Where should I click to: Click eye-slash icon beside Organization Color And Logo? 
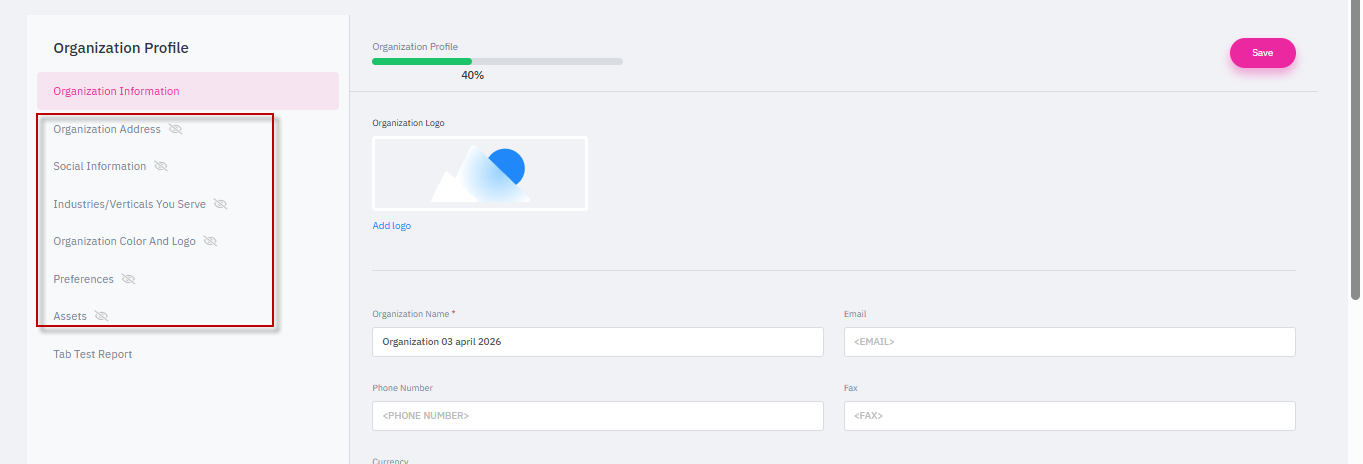[210, 241]
